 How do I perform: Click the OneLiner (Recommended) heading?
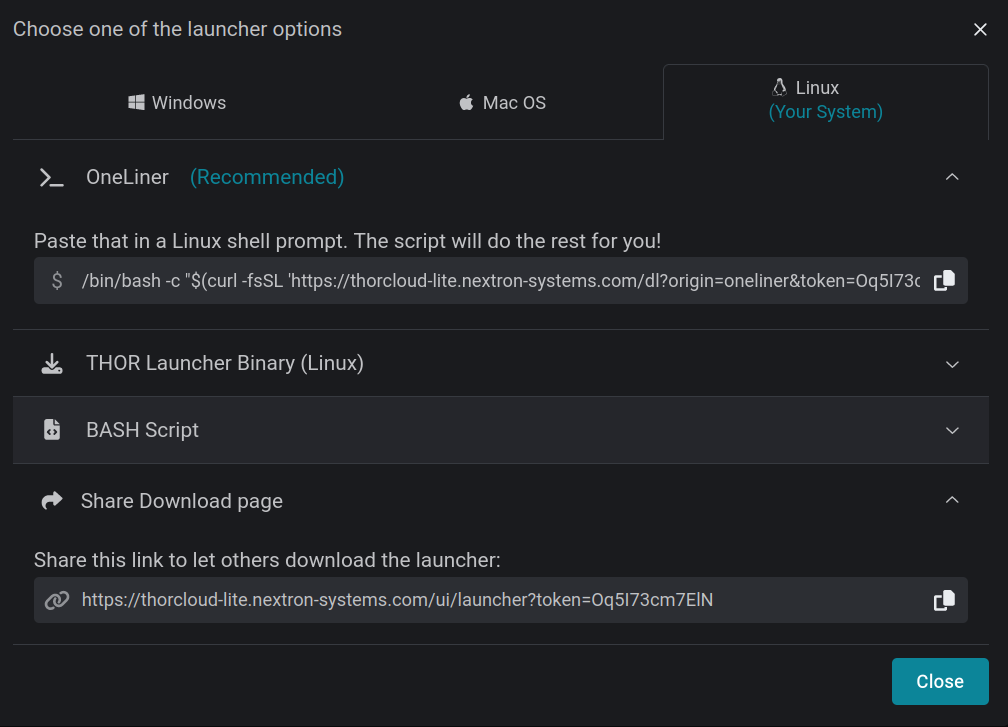click(x=215, y=177)
